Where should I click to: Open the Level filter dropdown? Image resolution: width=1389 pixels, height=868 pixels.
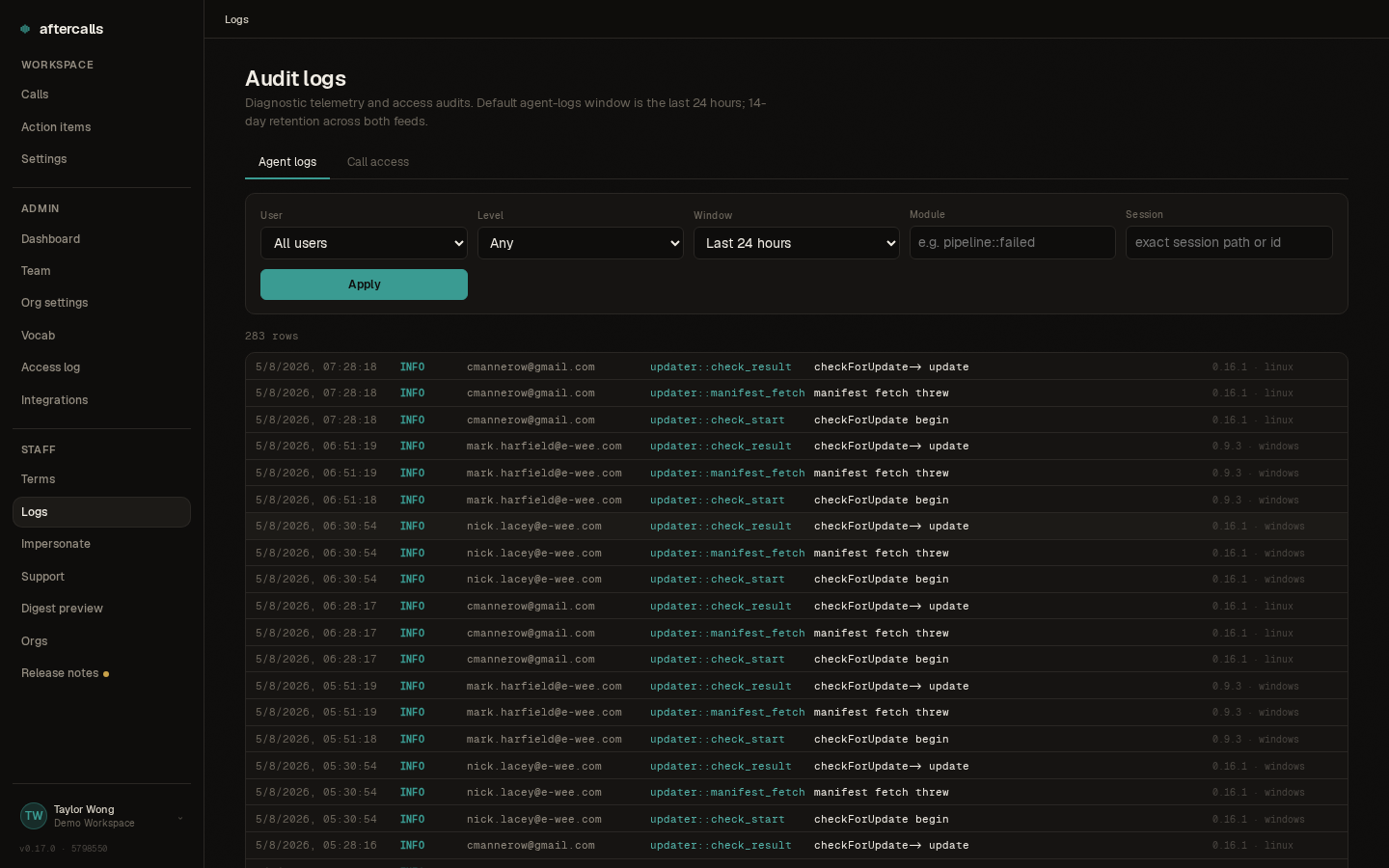[x=580, y=243]
